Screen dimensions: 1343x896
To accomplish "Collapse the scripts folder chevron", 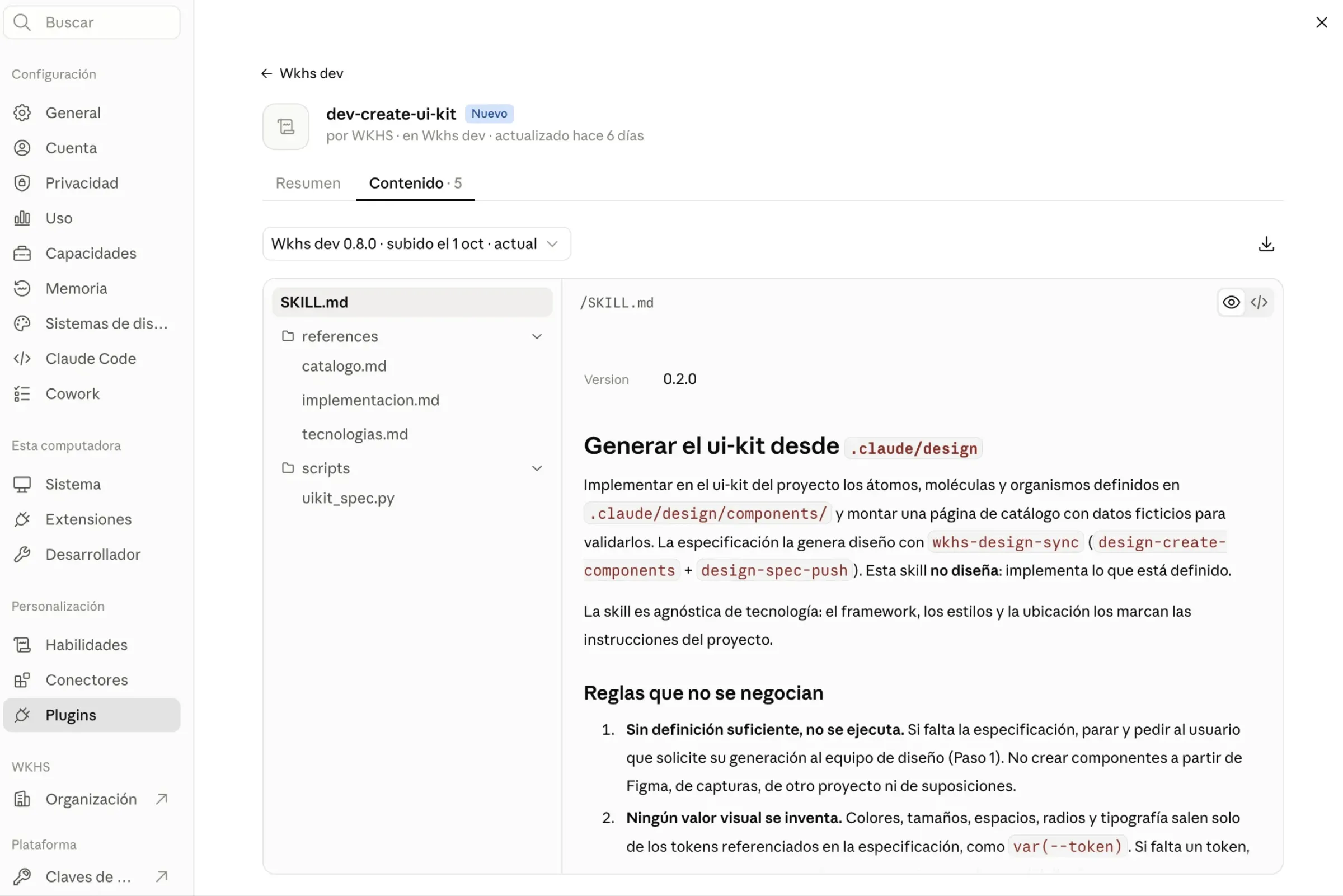I will (x=537, y=468).
